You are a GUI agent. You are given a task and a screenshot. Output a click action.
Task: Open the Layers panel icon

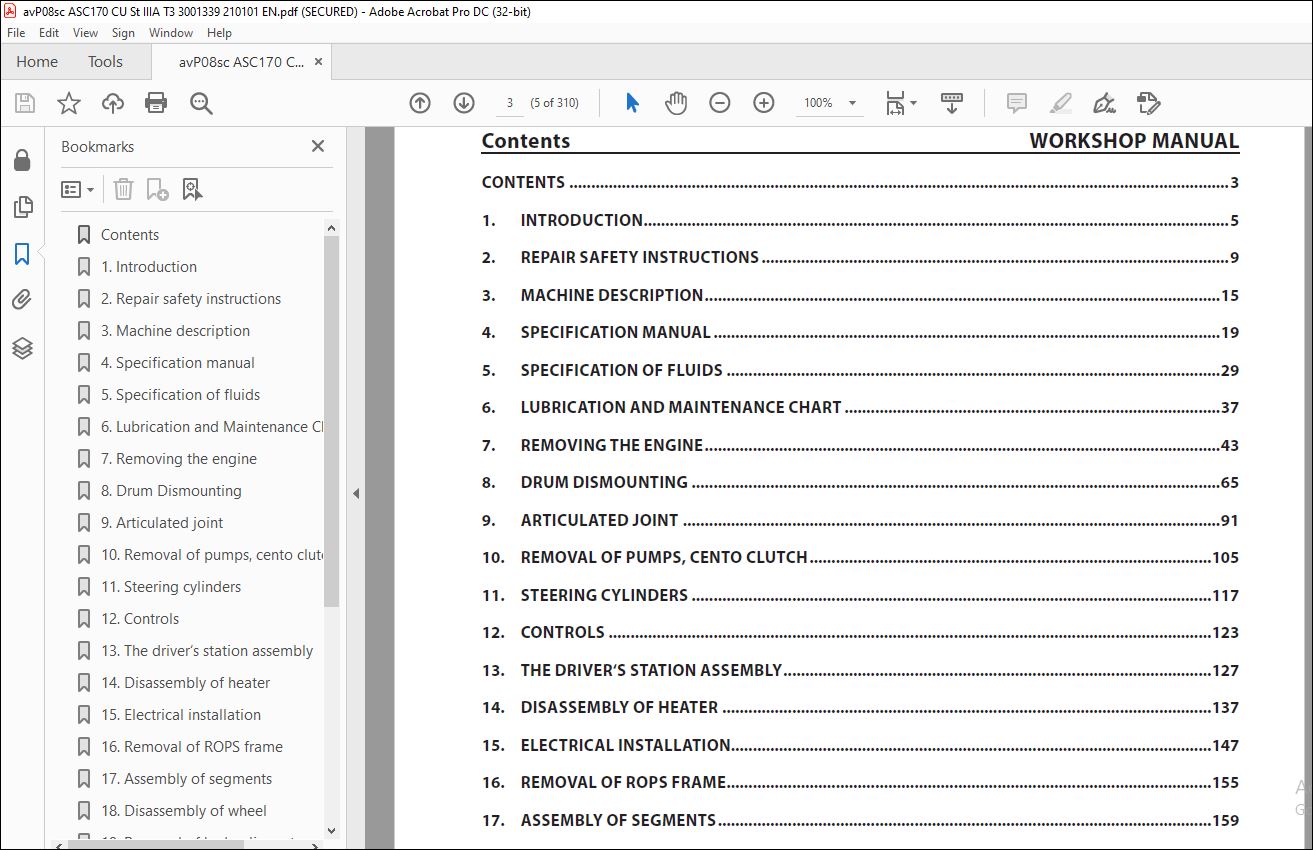[x=22, y=347]
